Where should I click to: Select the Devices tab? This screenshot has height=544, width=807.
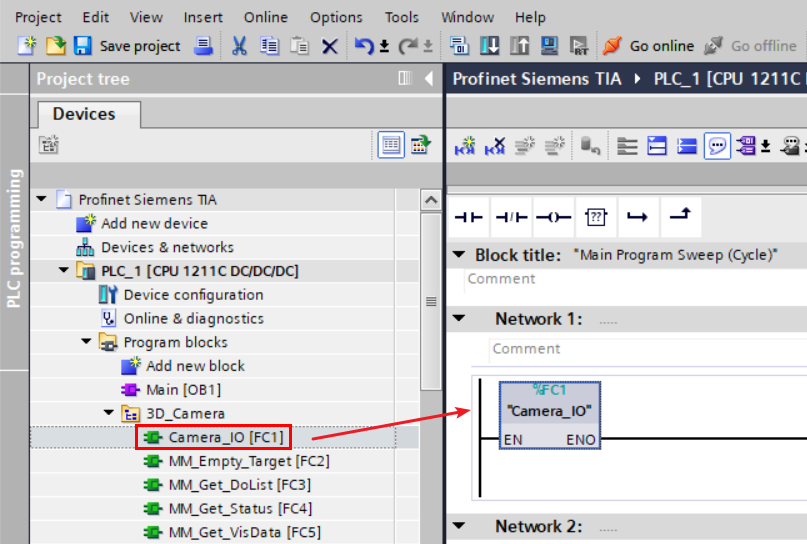pos(84,114)
